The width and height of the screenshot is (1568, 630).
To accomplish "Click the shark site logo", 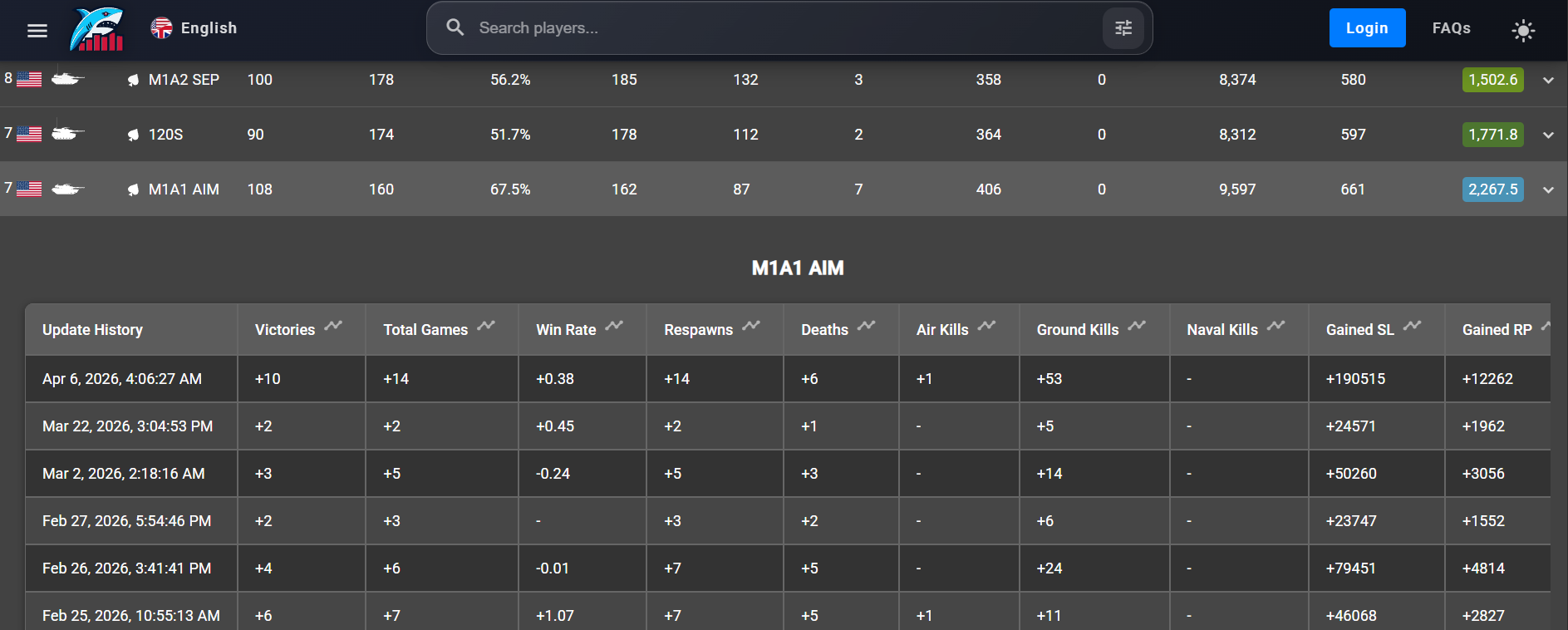I will click(x=97, y=29).
